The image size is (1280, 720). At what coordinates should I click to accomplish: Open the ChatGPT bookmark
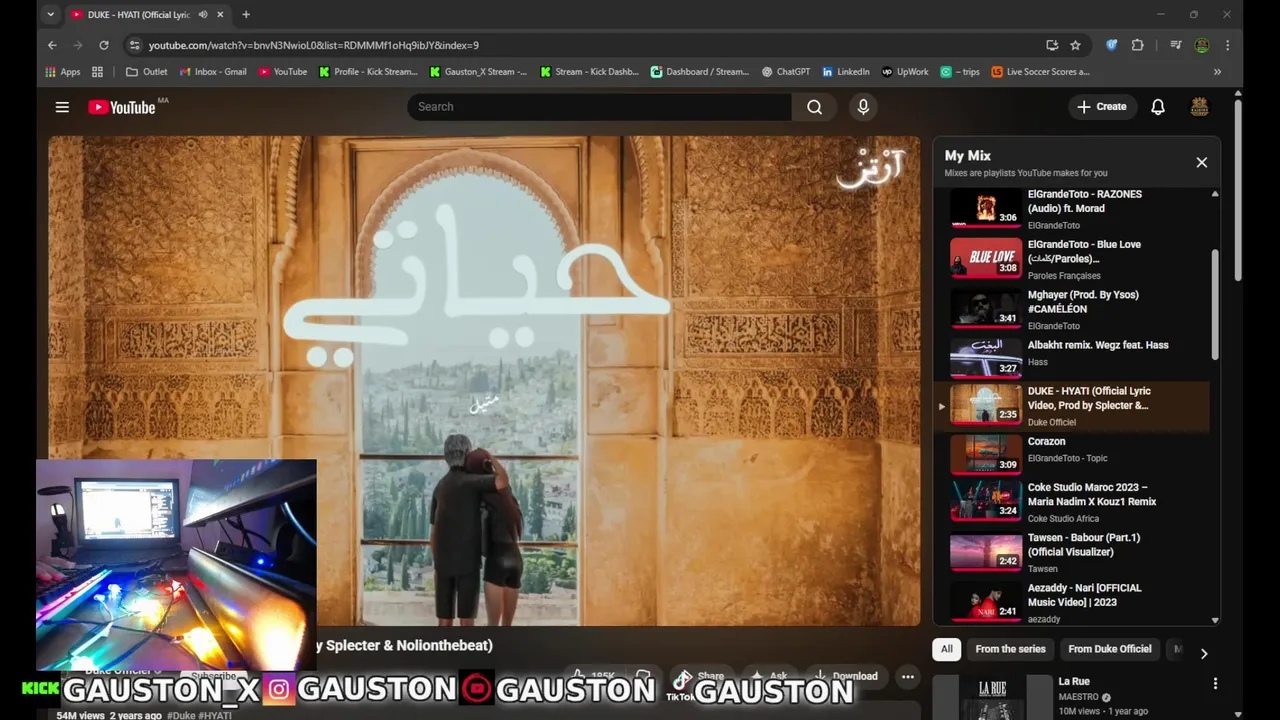(x=785, y=72)
